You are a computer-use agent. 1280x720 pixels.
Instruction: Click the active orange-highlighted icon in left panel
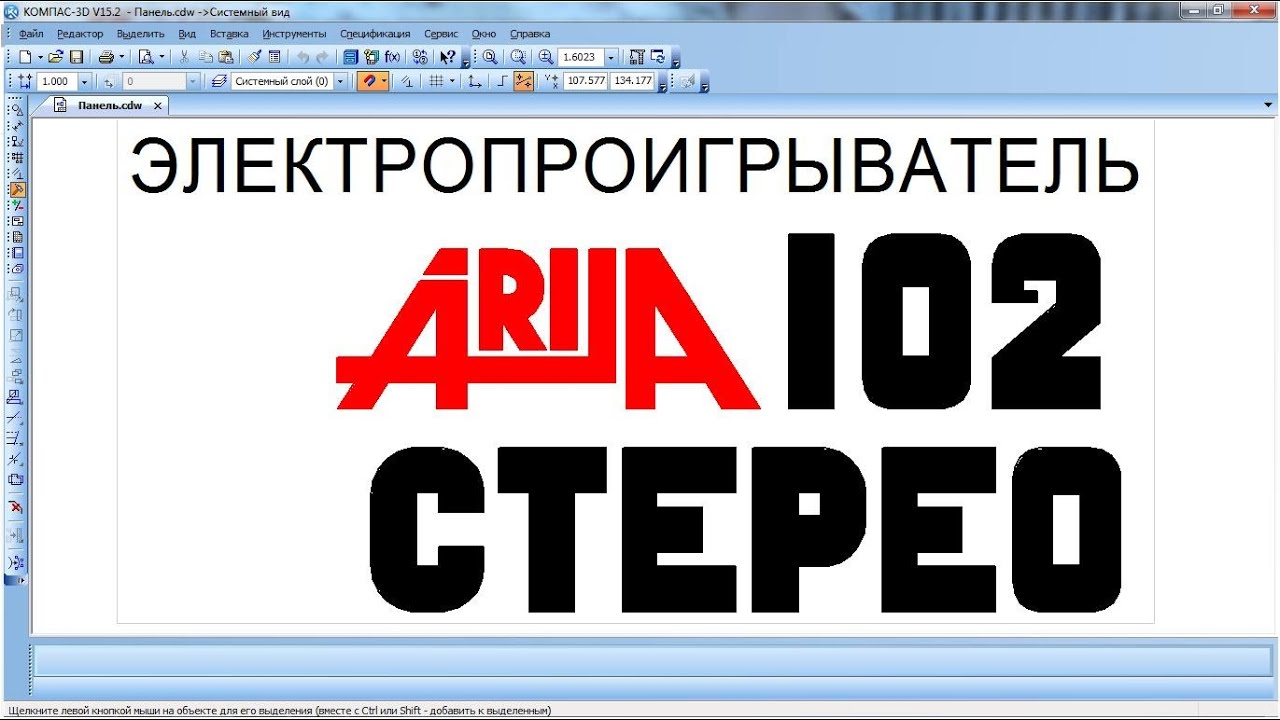point(16,189)
